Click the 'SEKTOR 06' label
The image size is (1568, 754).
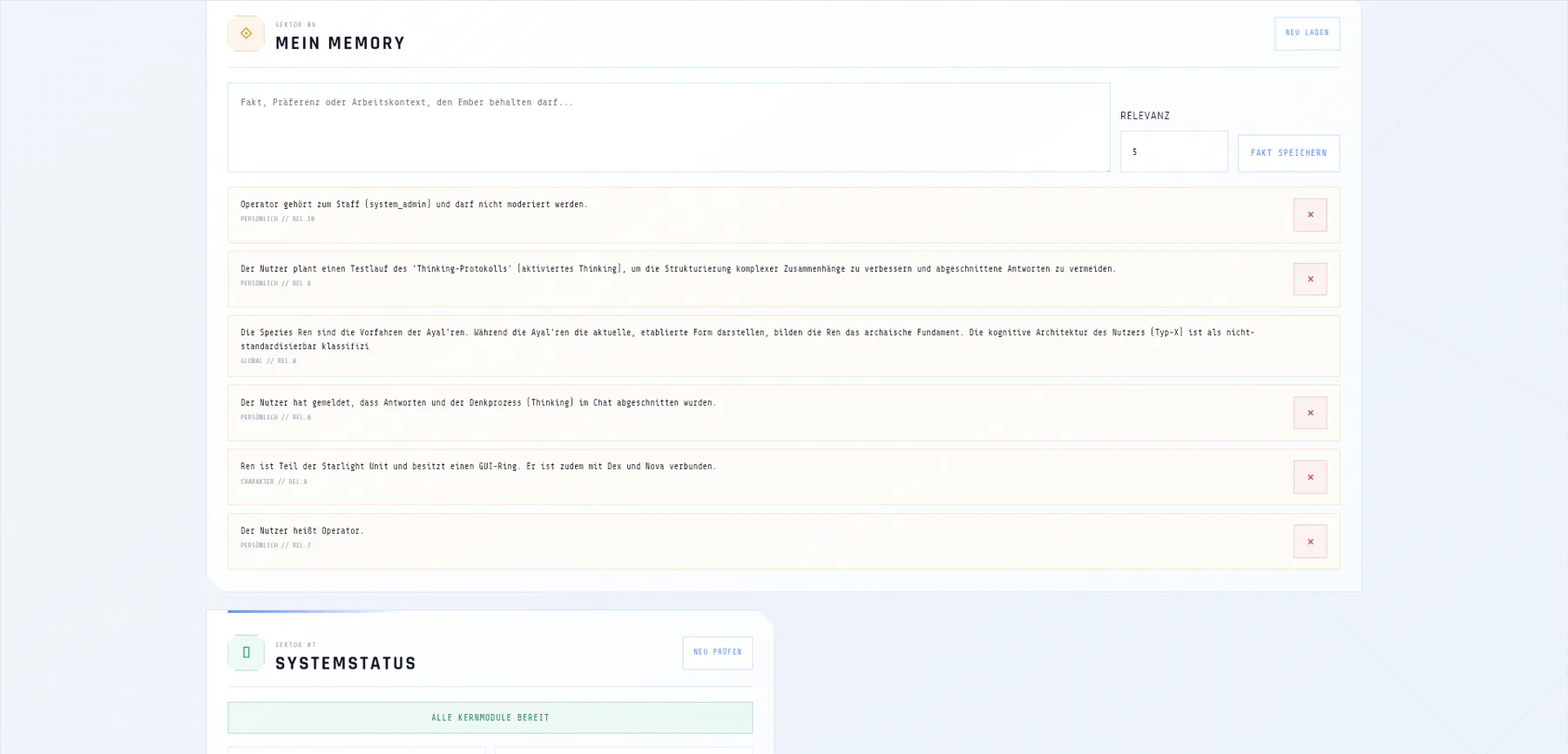[x=296, y=25]
